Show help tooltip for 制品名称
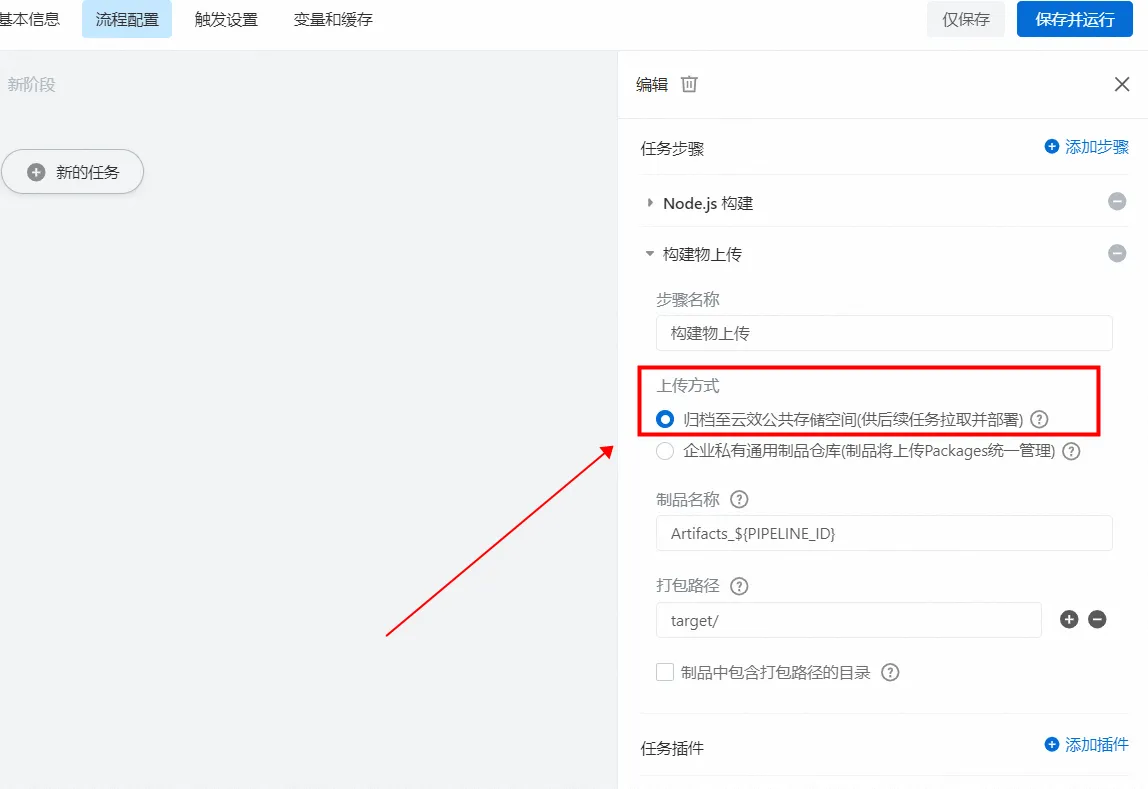The height and width of the screenshot is (789, 1148). pyautogui.click(x=739, y=499)
